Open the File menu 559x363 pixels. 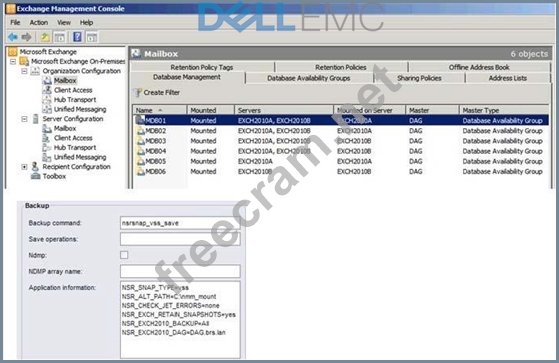tap(15, 22)
